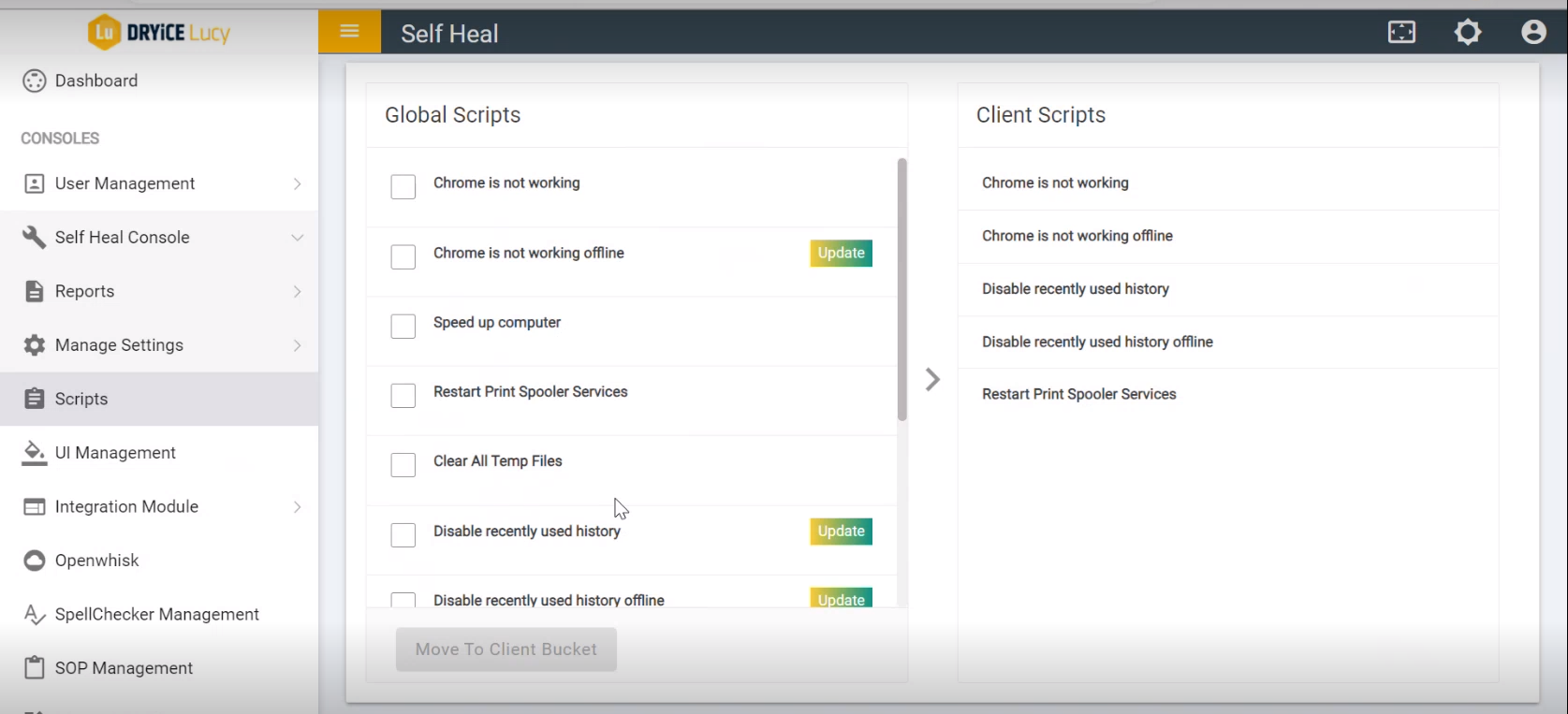Viewport: 1568px width, 714px height.
Task: Go to UI Management
Action: [x=115, y=453]
